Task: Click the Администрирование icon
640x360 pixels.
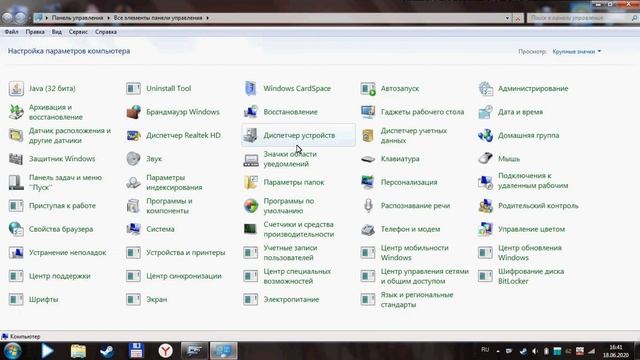Action: coord(485,89)
